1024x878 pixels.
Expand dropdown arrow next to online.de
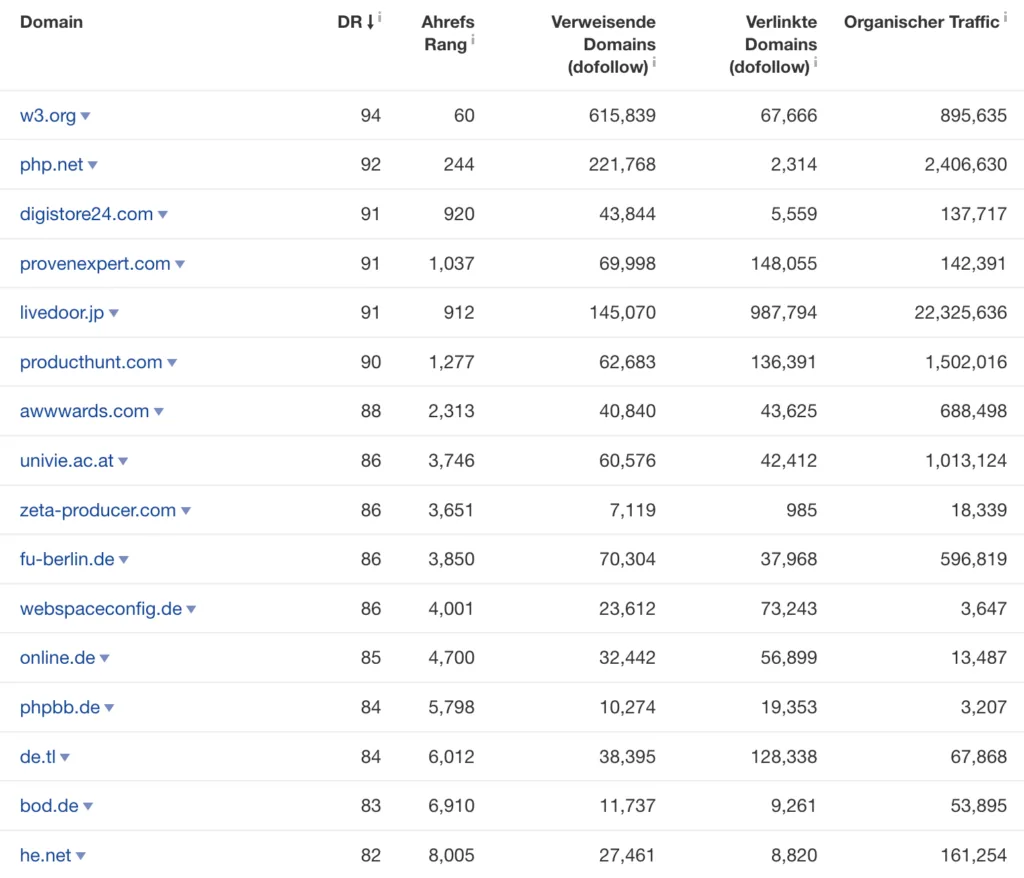pyautogui.click(x=104, y=658)
